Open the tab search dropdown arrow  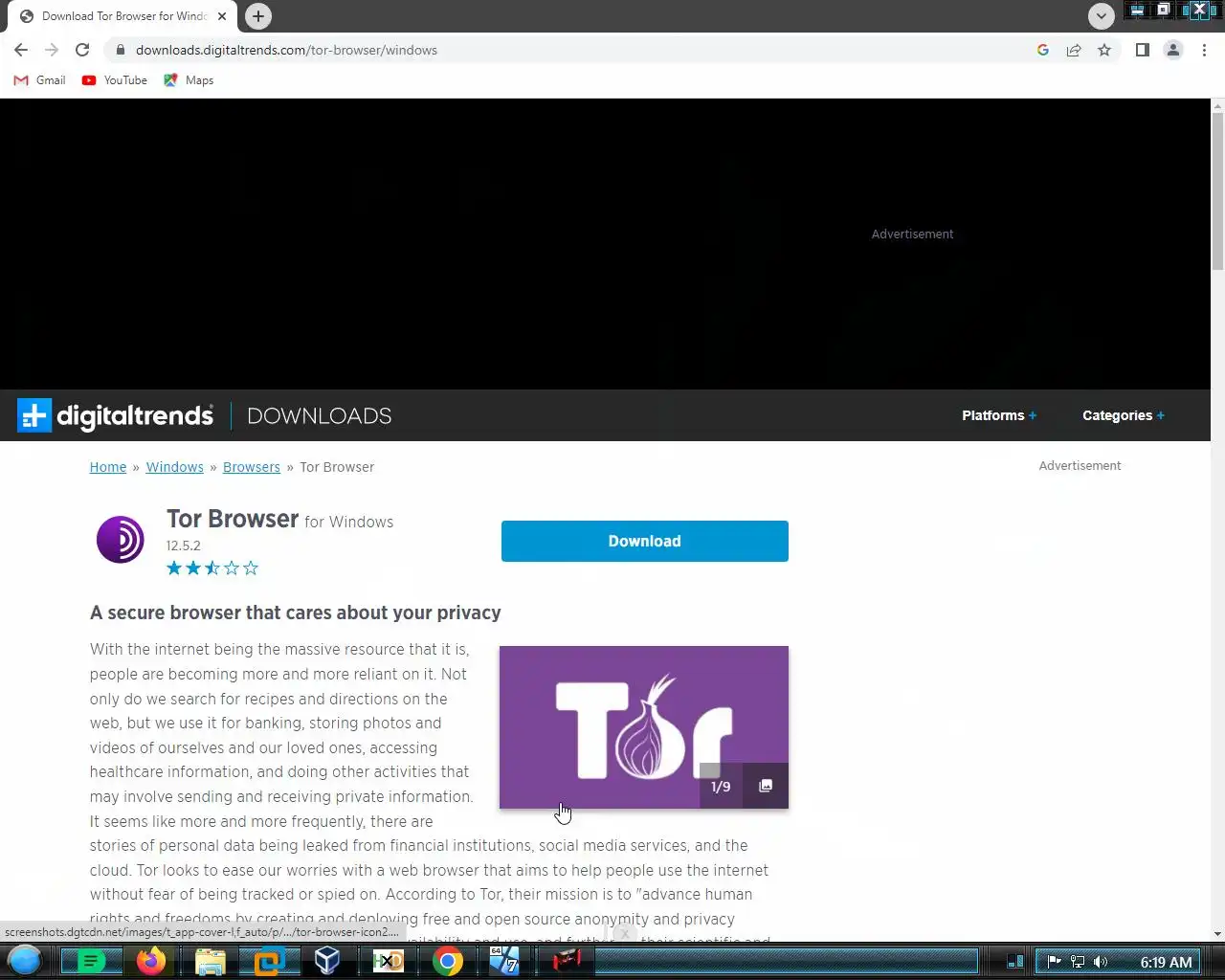1101,16
